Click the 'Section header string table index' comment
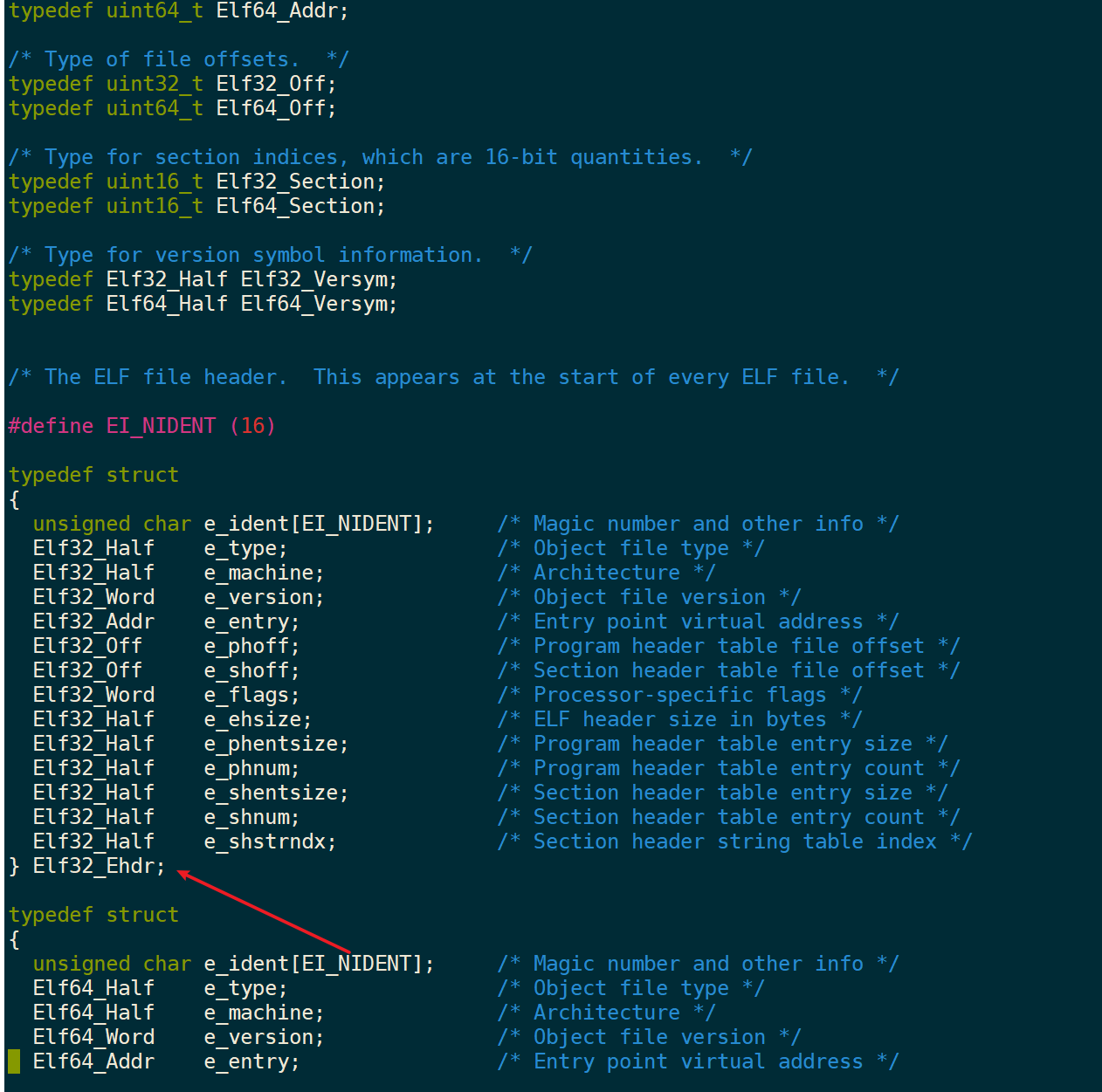This screenshot has height=1092, width=1102. click(734, 841)
